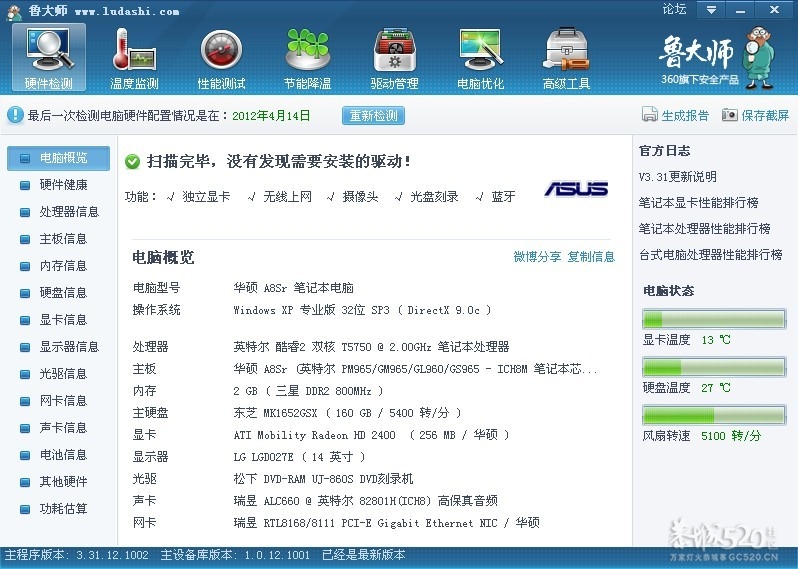Viewport: 798px width, 569px height.
Task: Open 笔记本显卡性能排行榜 link
Action: tap(699, 203)
